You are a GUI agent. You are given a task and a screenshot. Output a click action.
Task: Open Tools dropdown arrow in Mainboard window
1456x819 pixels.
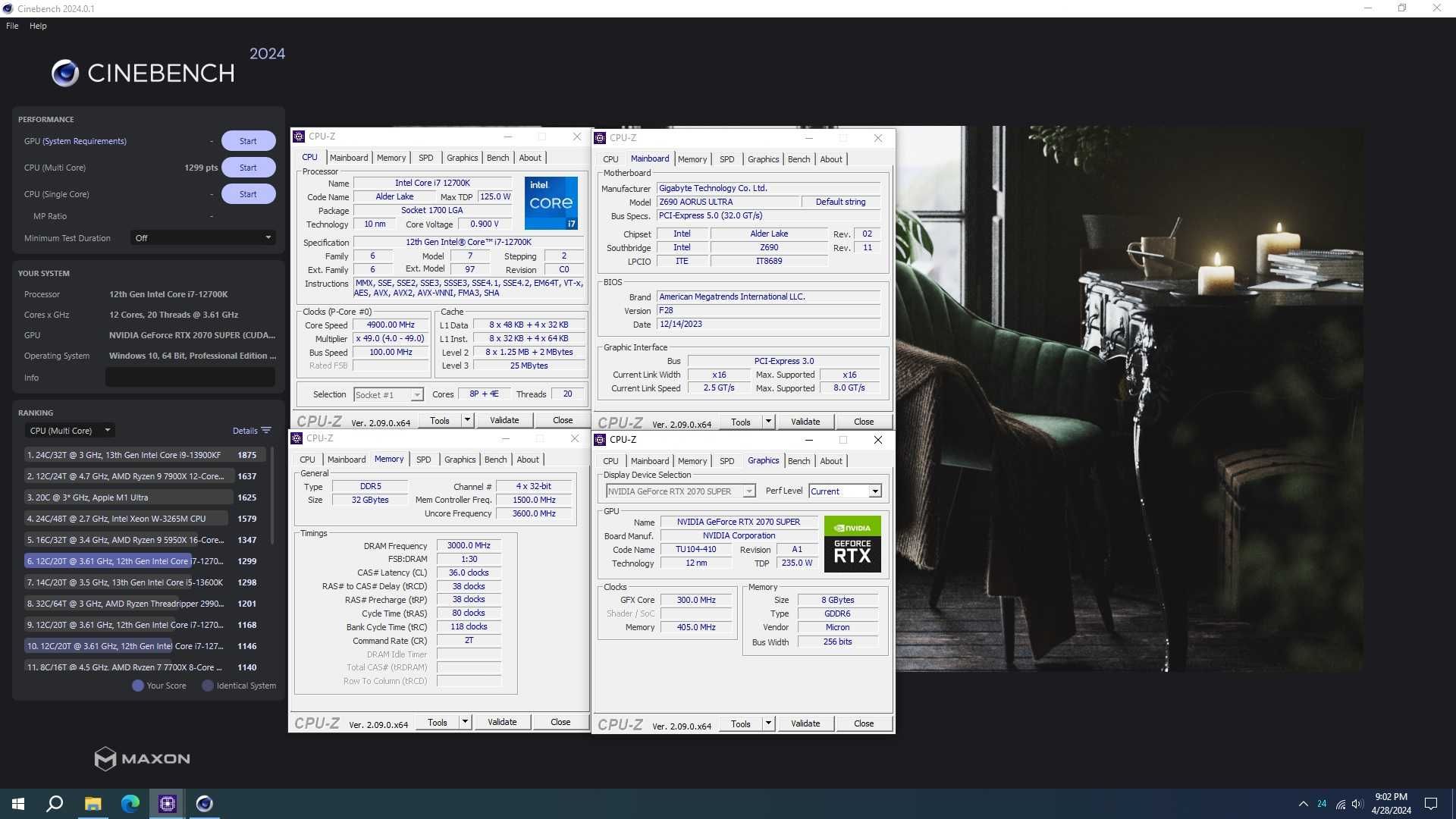[768, 422]
